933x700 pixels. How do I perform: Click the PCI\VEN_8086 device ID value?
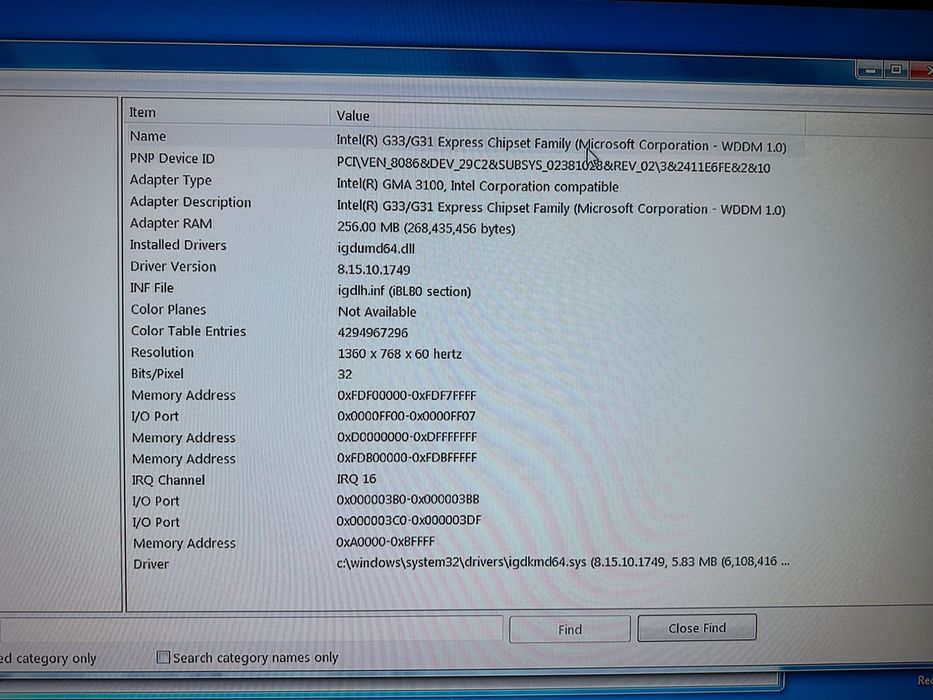click(553, 164)
